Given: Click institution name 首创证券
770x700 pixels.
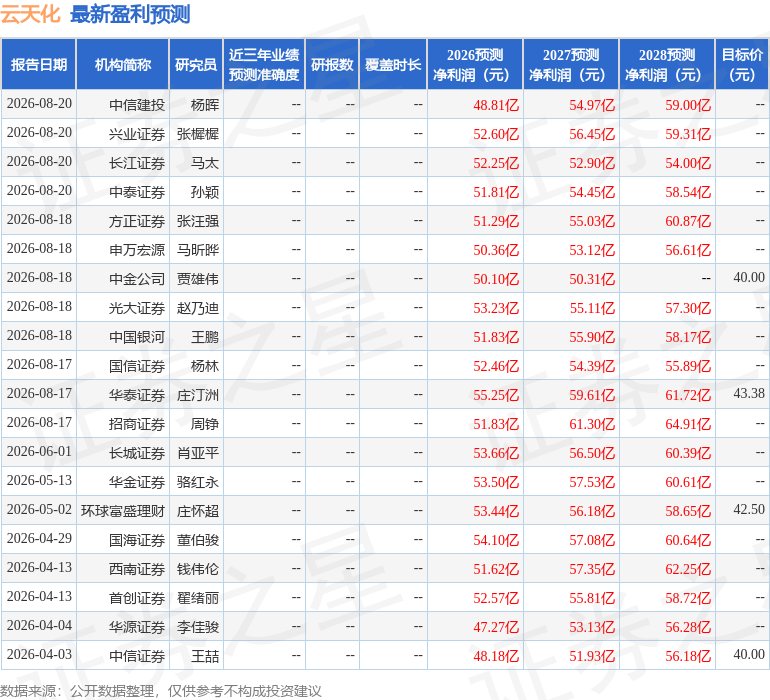Looking at the screenshot, I should point(137,597).
